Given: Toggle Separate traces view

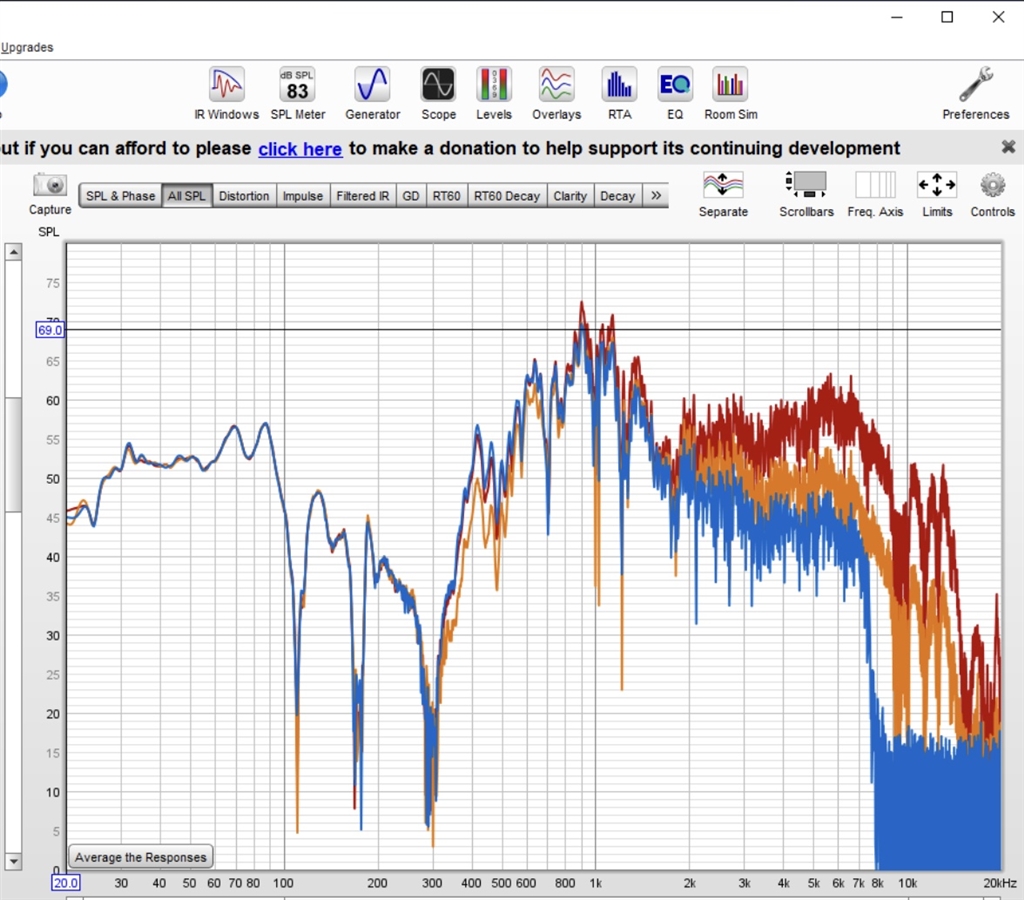Looking at the screenshot, I should pyautogui.click(x=723, y=194).
